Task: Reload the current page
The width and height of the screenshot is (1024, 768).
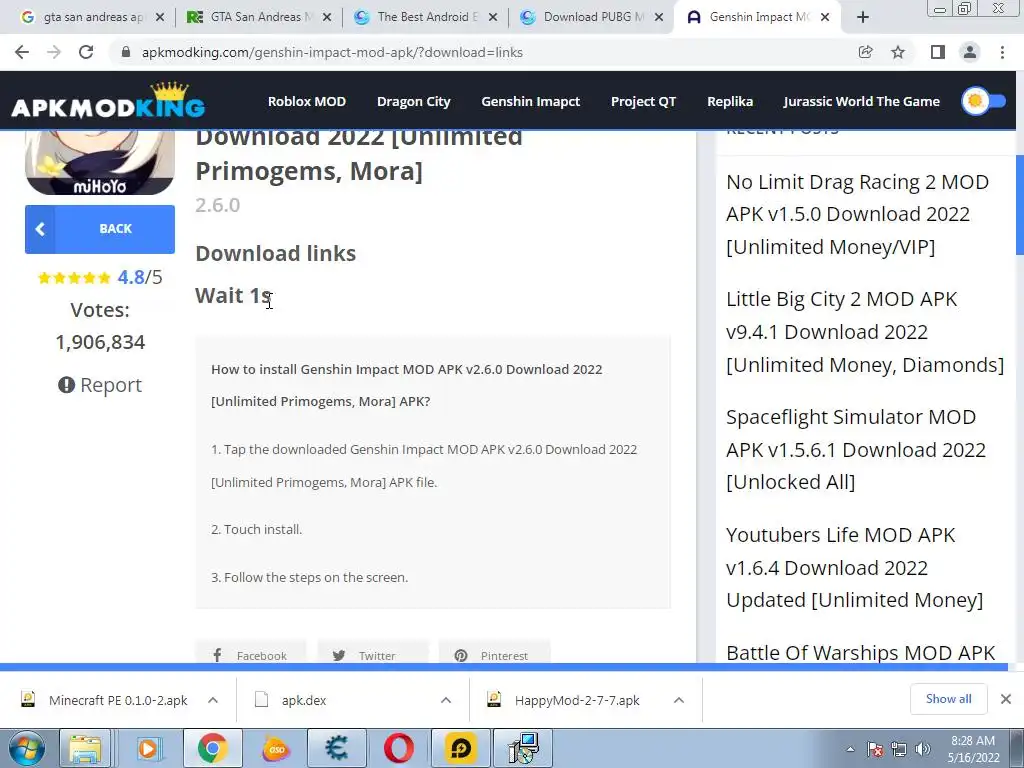Action: 86,52
